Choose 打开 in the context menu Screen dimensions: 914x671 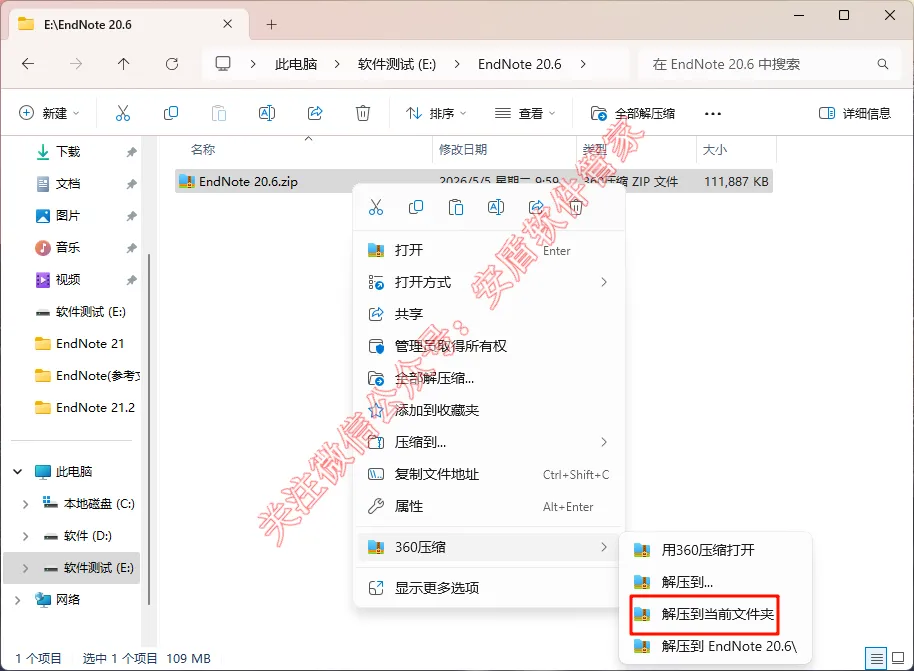(489, 250)
